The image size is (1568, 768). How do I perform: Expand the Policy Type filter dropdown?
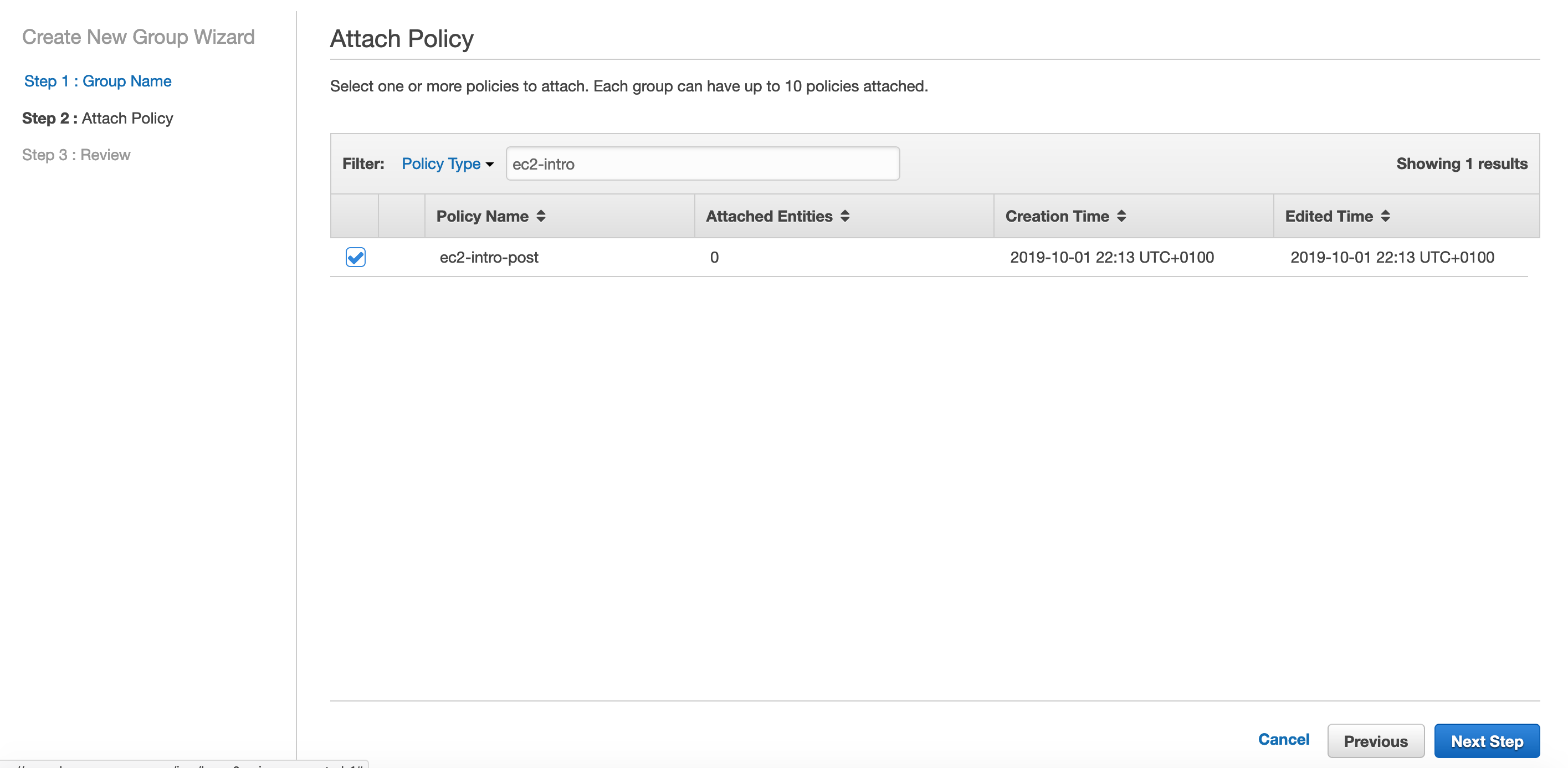pyautogui.click(x=448, y=163)
